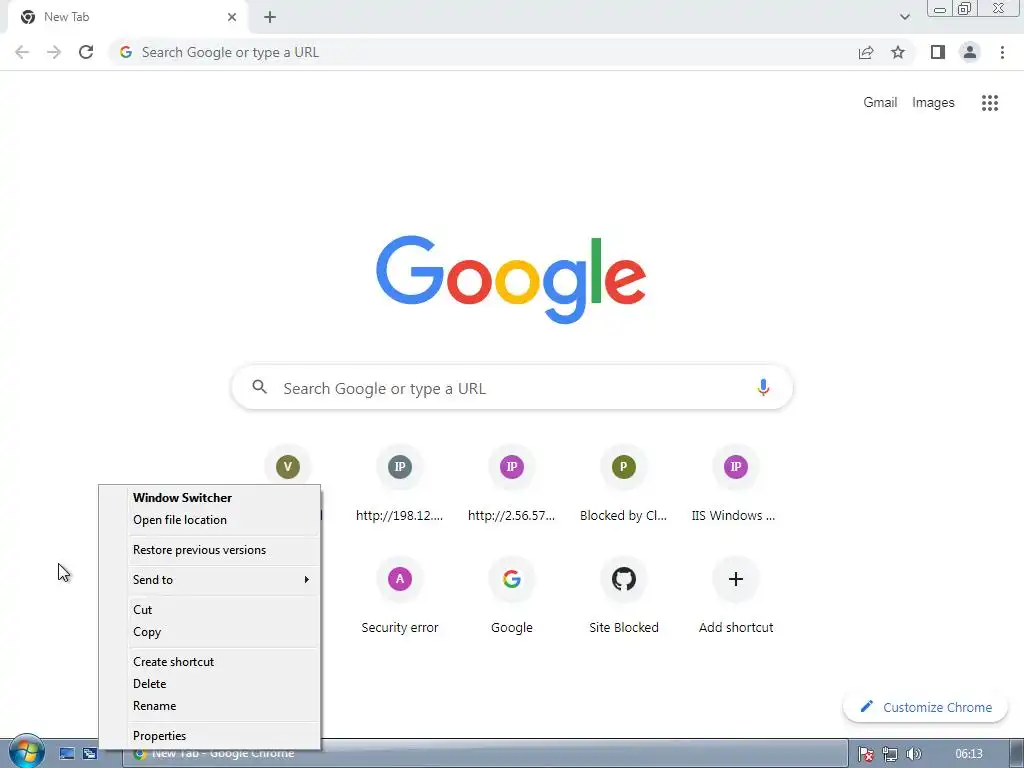The height and width of the screenshot is (768, 1024).
Task: Click the Add shortcut tile
Action: point(735,596)
